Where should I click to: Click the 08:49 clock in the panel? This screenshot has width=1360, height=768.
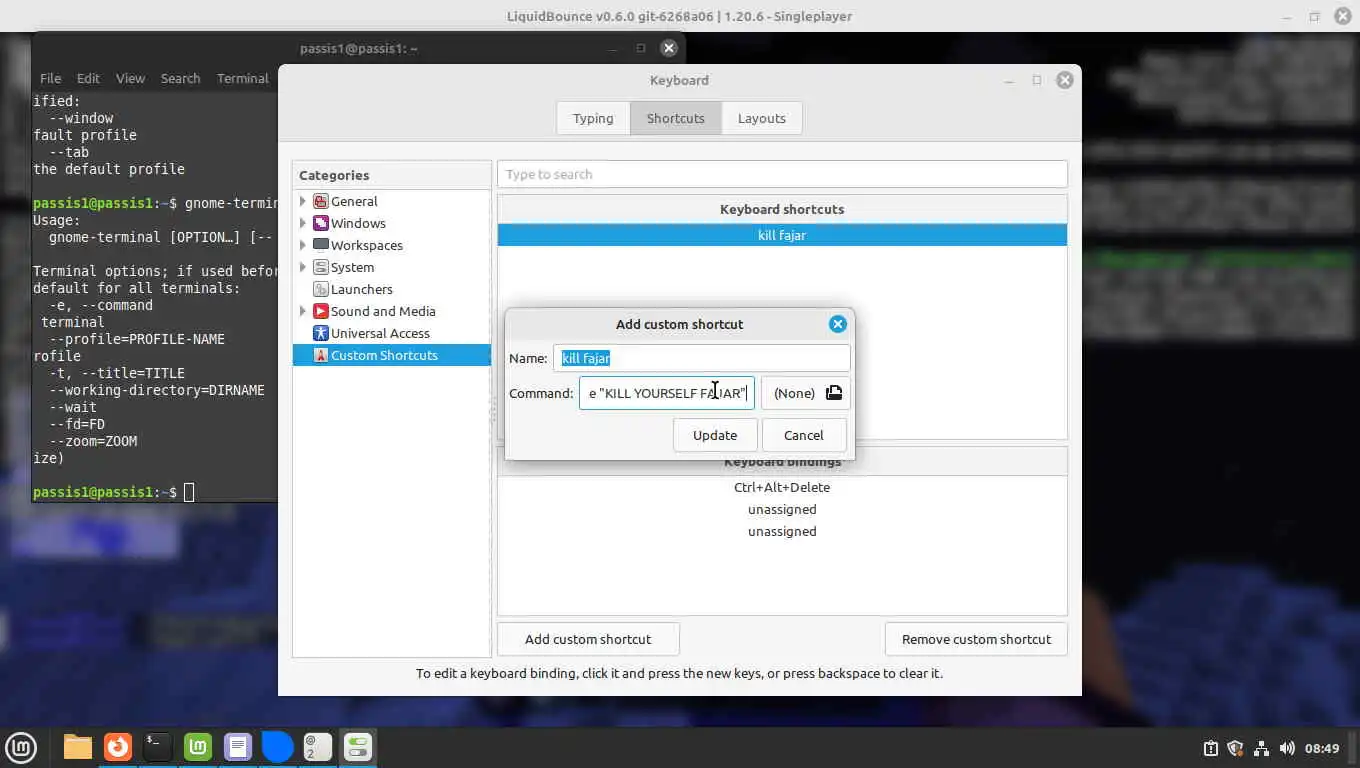click(1322, 748)
